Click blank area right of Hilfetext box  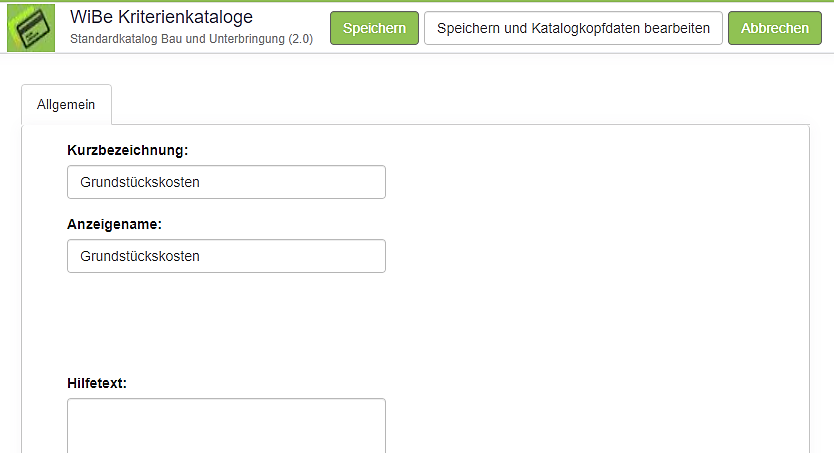point(590,425)
